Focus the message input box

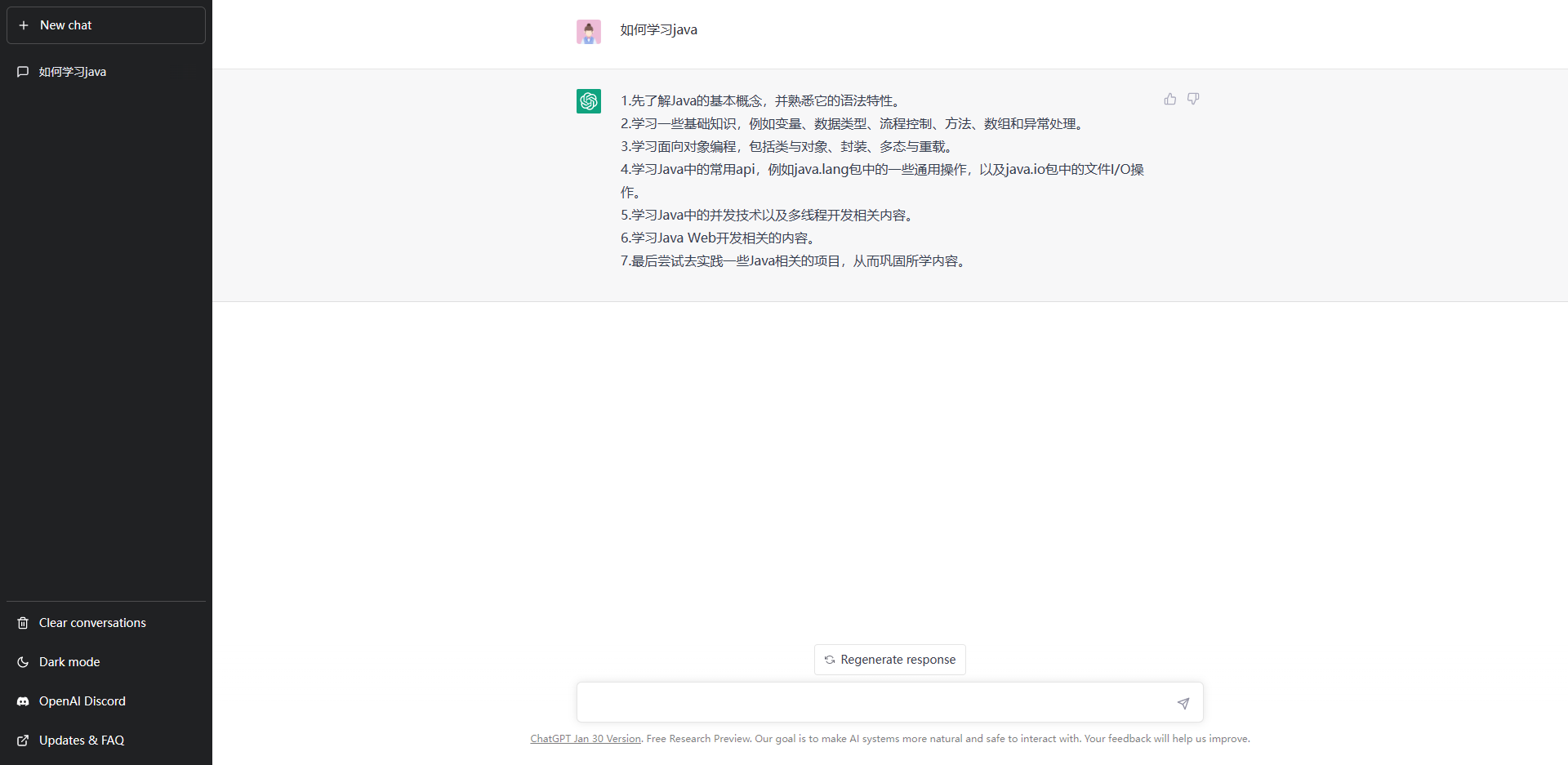[890, 702]
